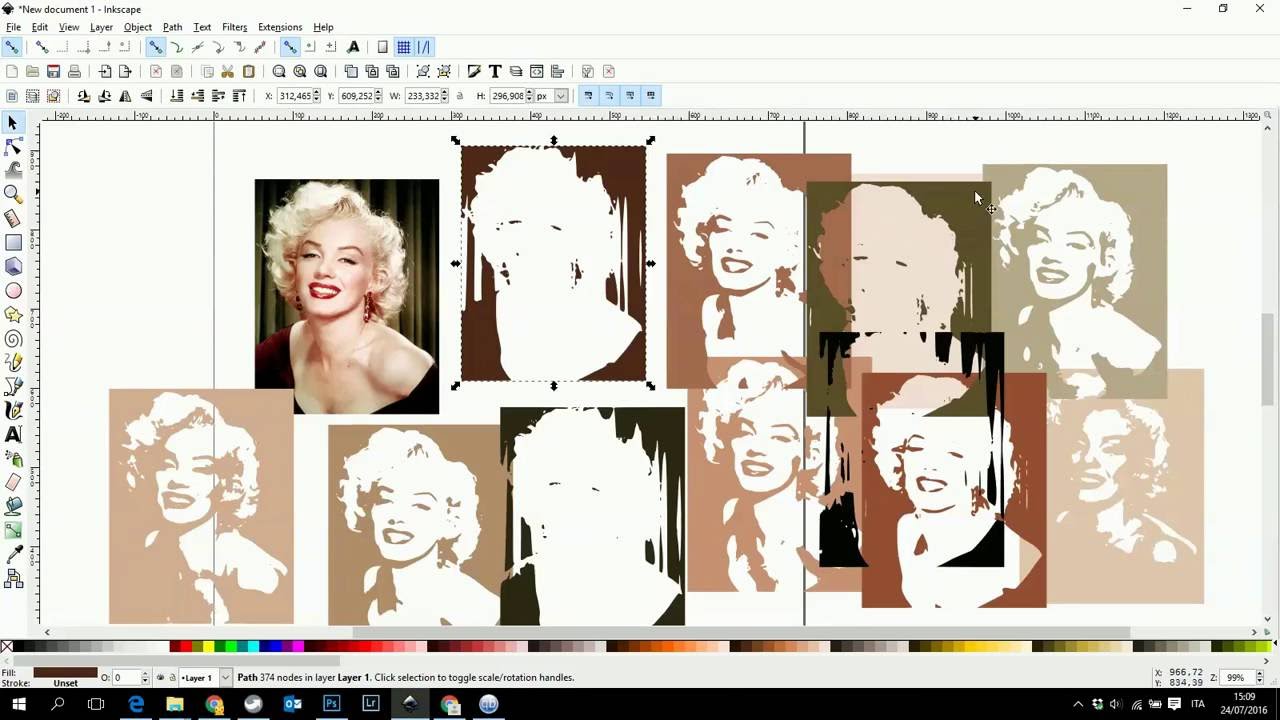Pick the Eraser tool
Screen dimensions: 1280x720
tap(13, 482)
